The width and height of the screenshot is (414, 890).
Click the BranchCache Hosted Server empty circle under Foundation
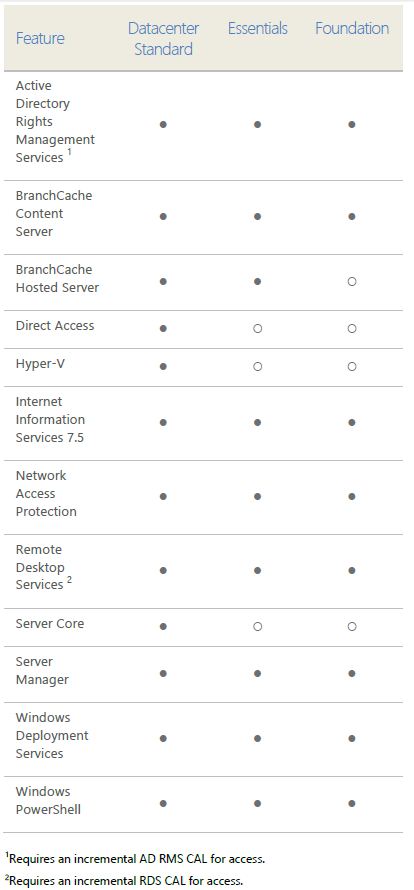point(352,282)
